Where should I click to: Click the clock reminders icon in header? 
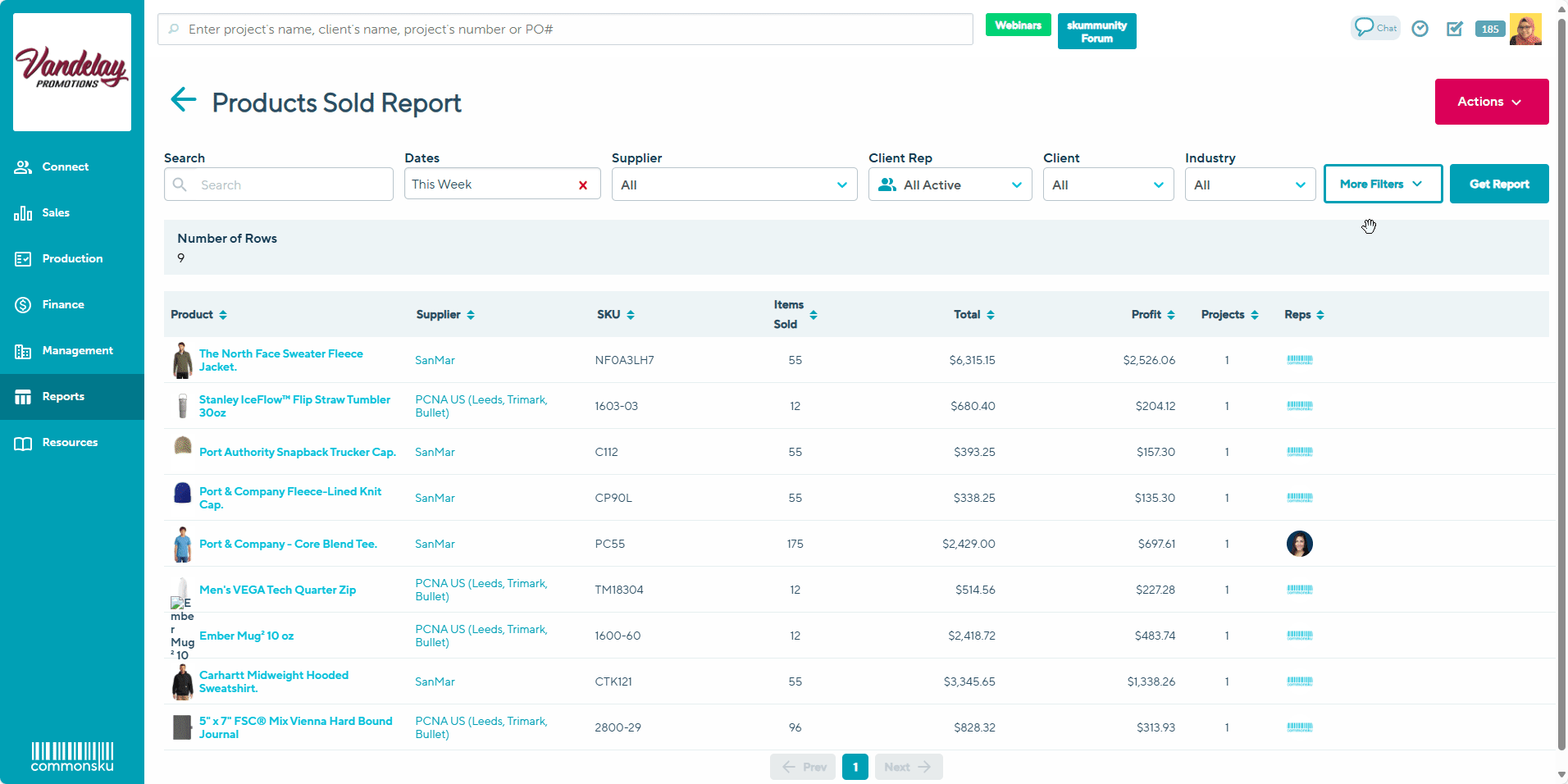(x=1420, y=30)
